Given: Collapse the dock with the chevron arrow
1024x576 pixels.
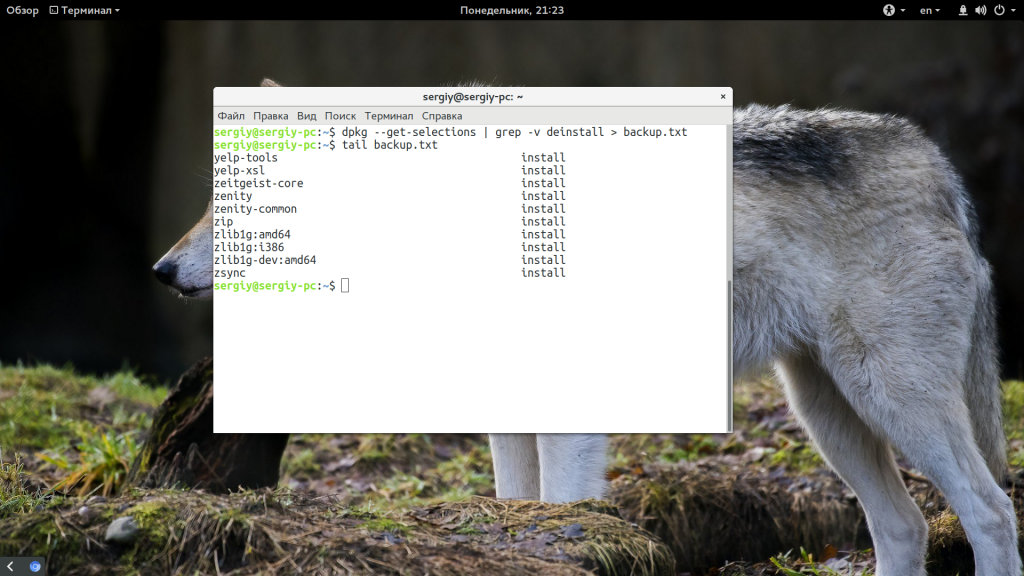Looking at the screenshot, I should (x=10, y=565).
